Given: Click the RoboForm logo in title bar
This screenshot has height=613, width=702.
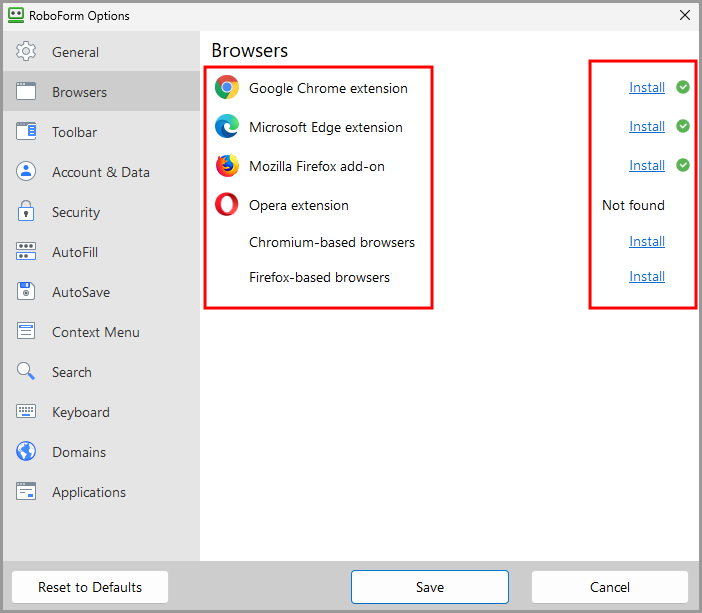Looking at the screenshot, I should coord(16,15).
